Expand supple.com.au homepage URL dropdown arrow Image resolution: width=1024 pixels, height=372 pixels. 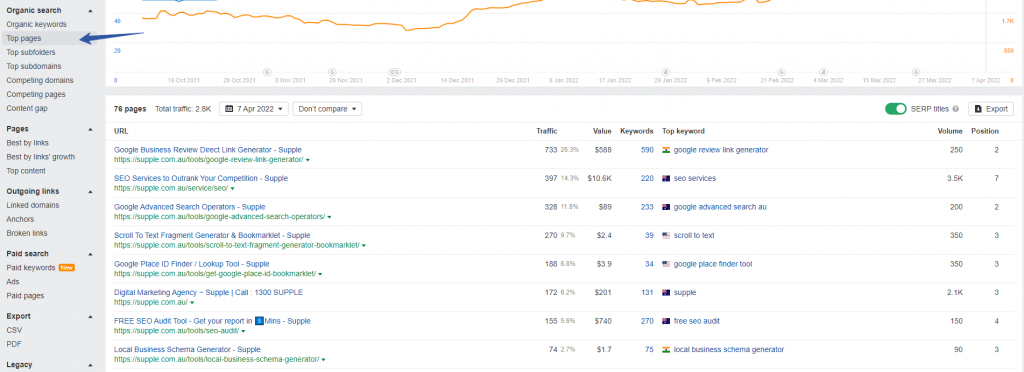192,303
